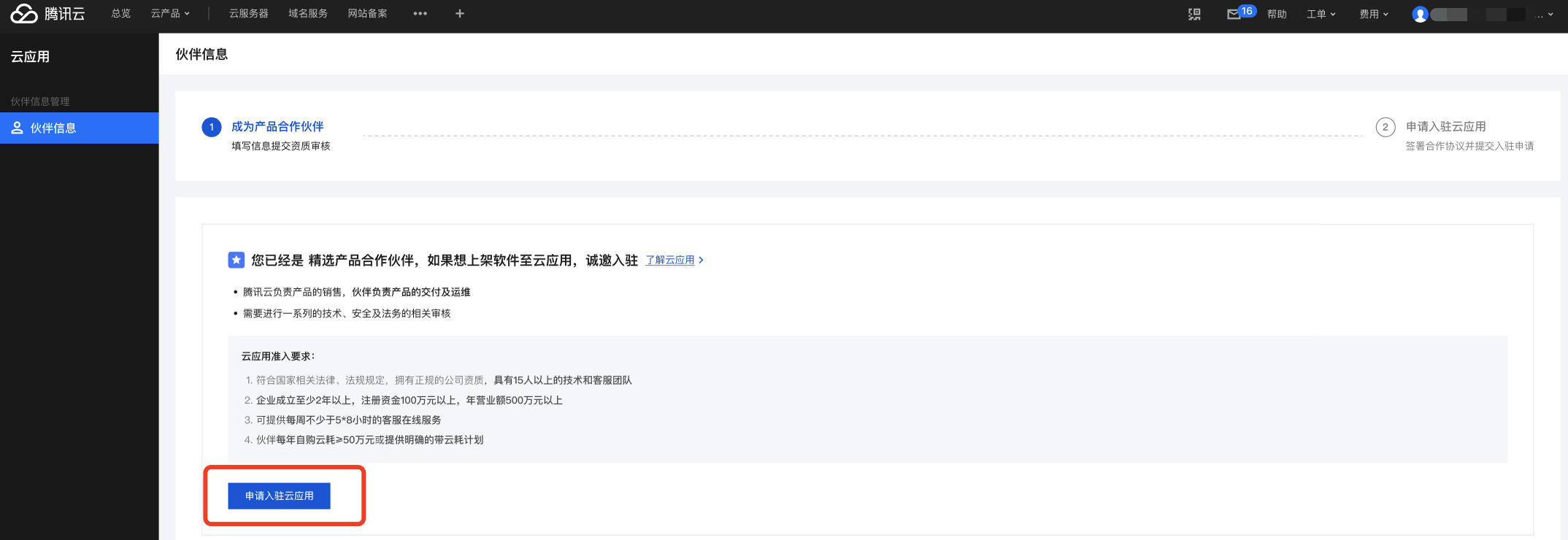Click the person icon beside 伙伴信息
The width and height of the screenshot is (1568, 540).
[17, 128]
